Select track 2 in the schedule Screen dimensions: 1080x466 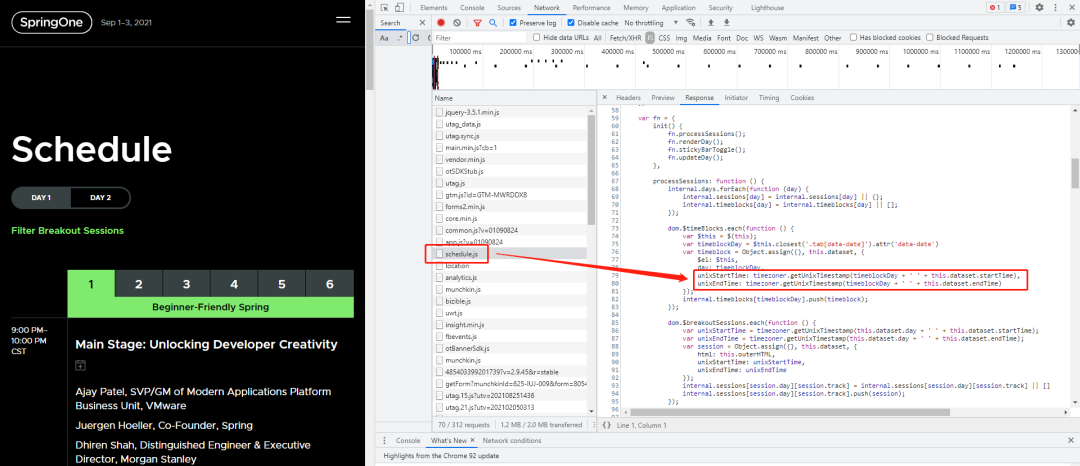click(138, 284)
